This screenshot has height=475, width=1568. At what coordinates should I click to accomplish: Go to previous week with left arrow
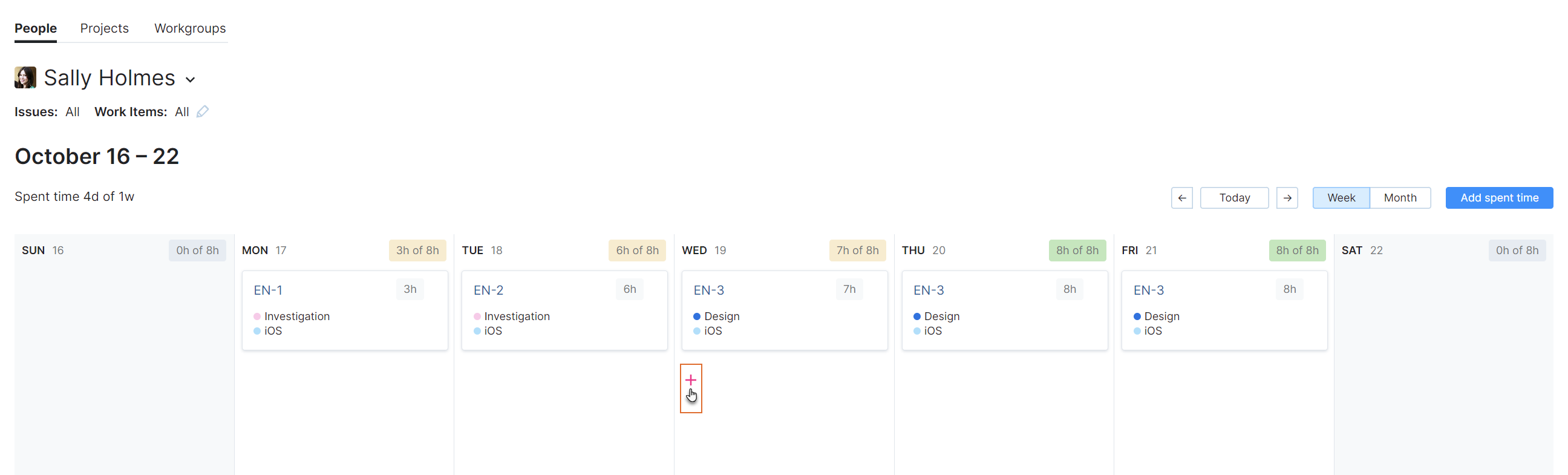(x=1182, y=197)
